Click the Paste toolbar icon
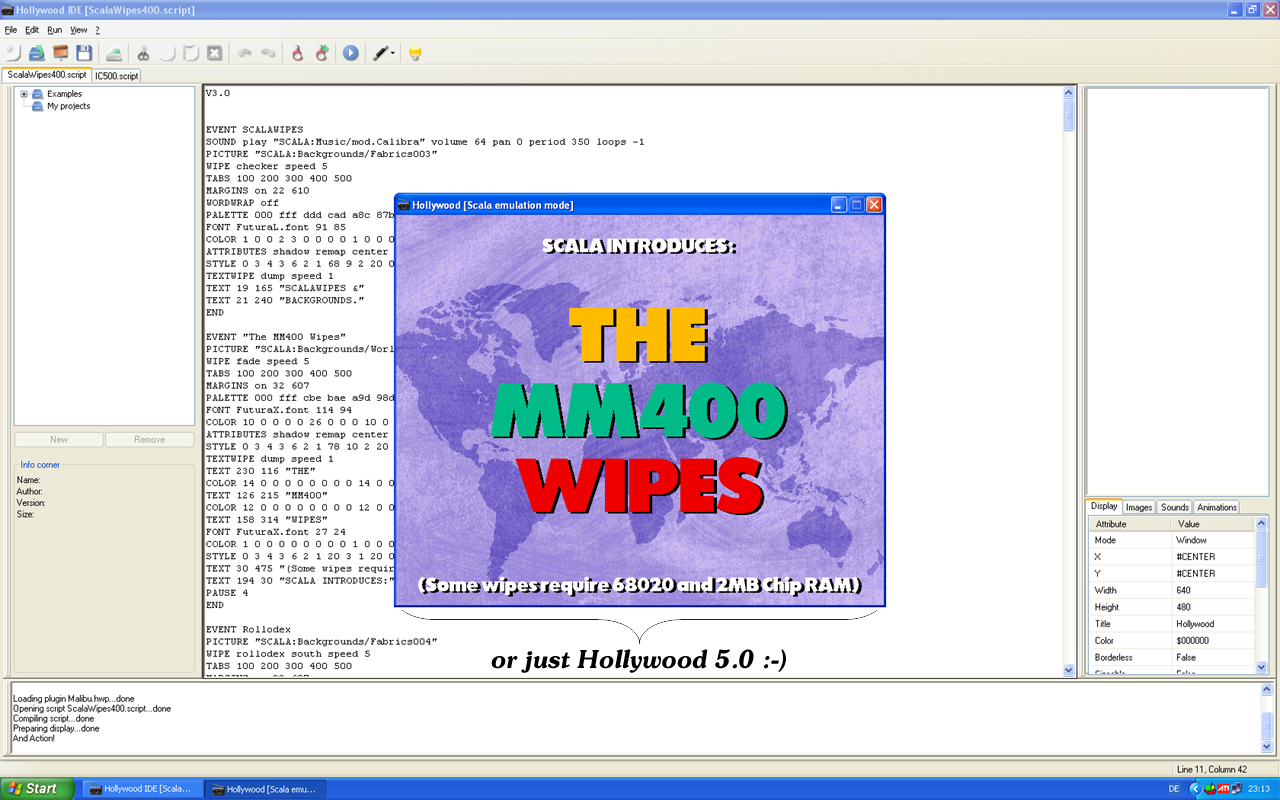 tap(191, 53)
